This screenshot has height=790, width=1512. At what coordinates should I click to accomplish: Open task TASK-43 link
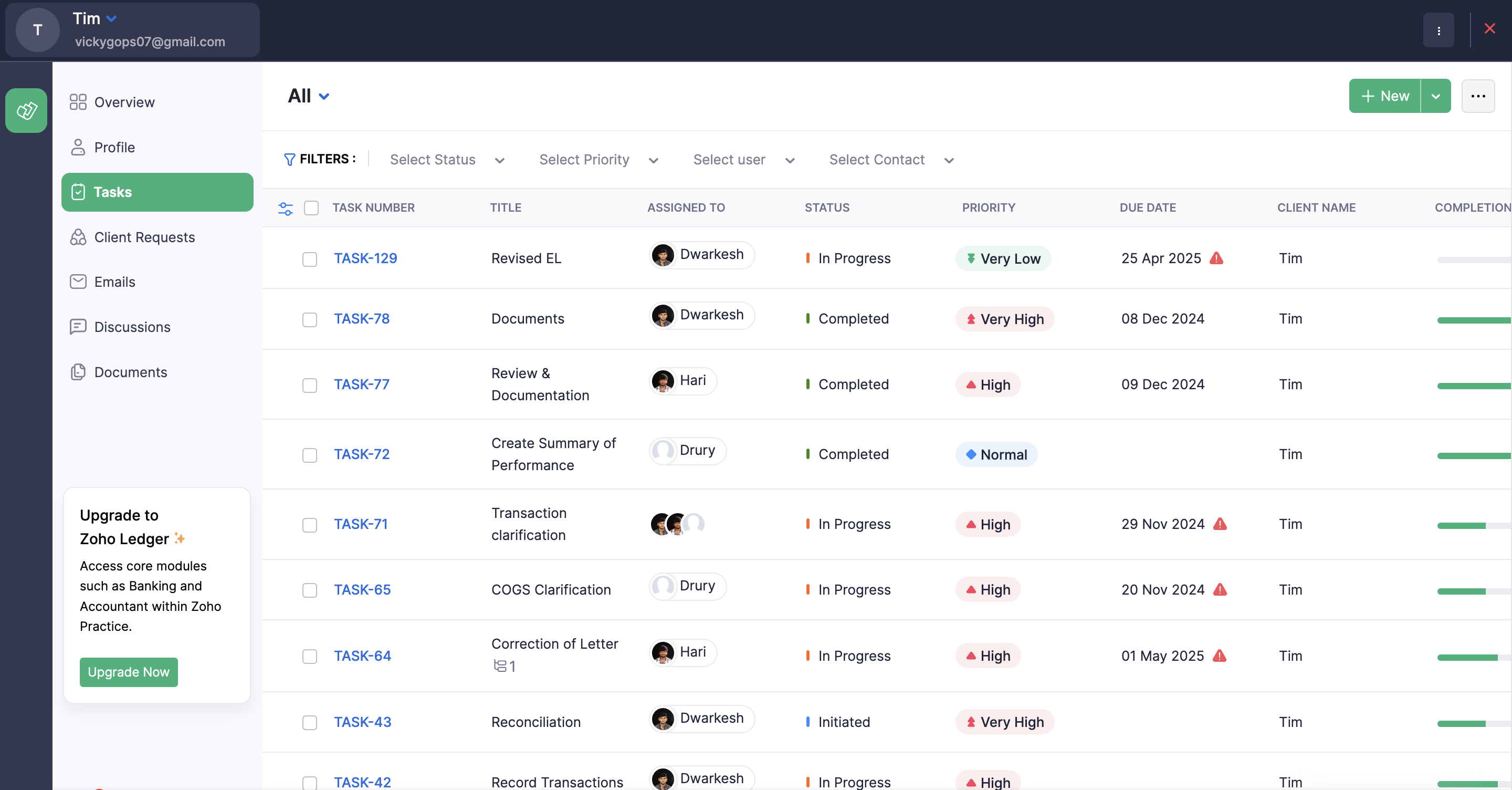[x=362, y=722]
